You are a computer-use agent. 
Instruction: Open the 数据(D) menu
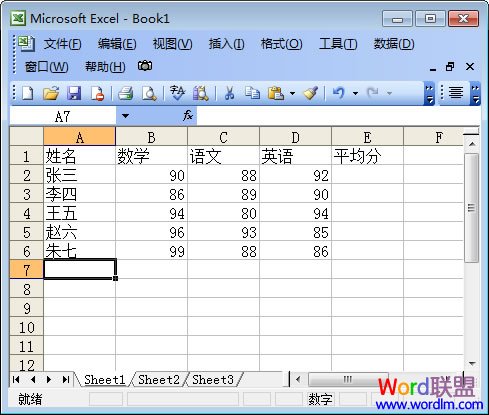pyautogui.click(x=394, y=44)
